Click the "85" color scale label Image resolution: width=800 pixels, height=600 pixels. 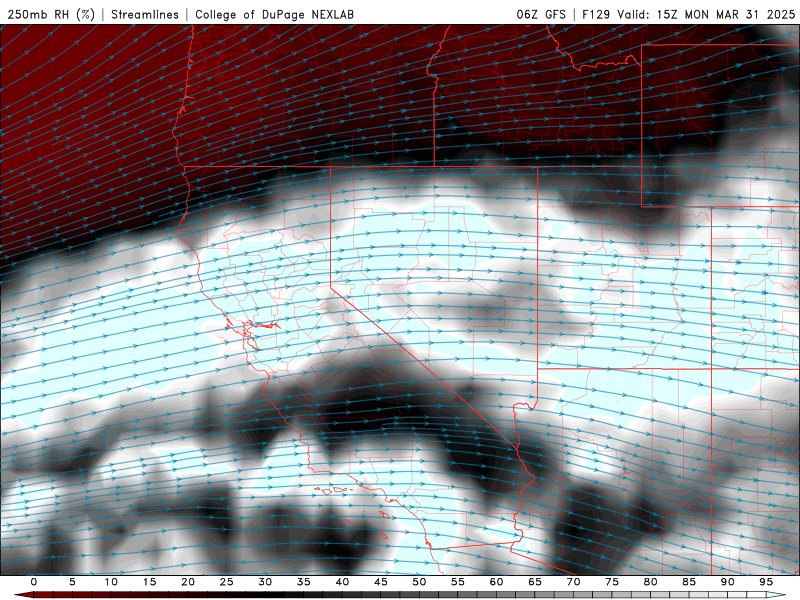tap(689, 582)
